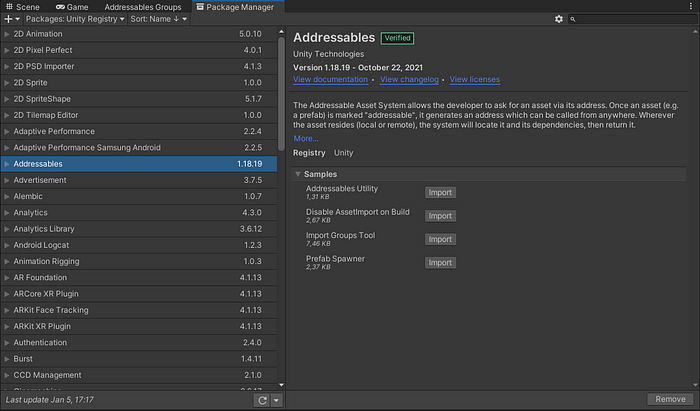Select the Animation Rigging package
This screenshot has width=700, height=411.
(x=139, y=262)
